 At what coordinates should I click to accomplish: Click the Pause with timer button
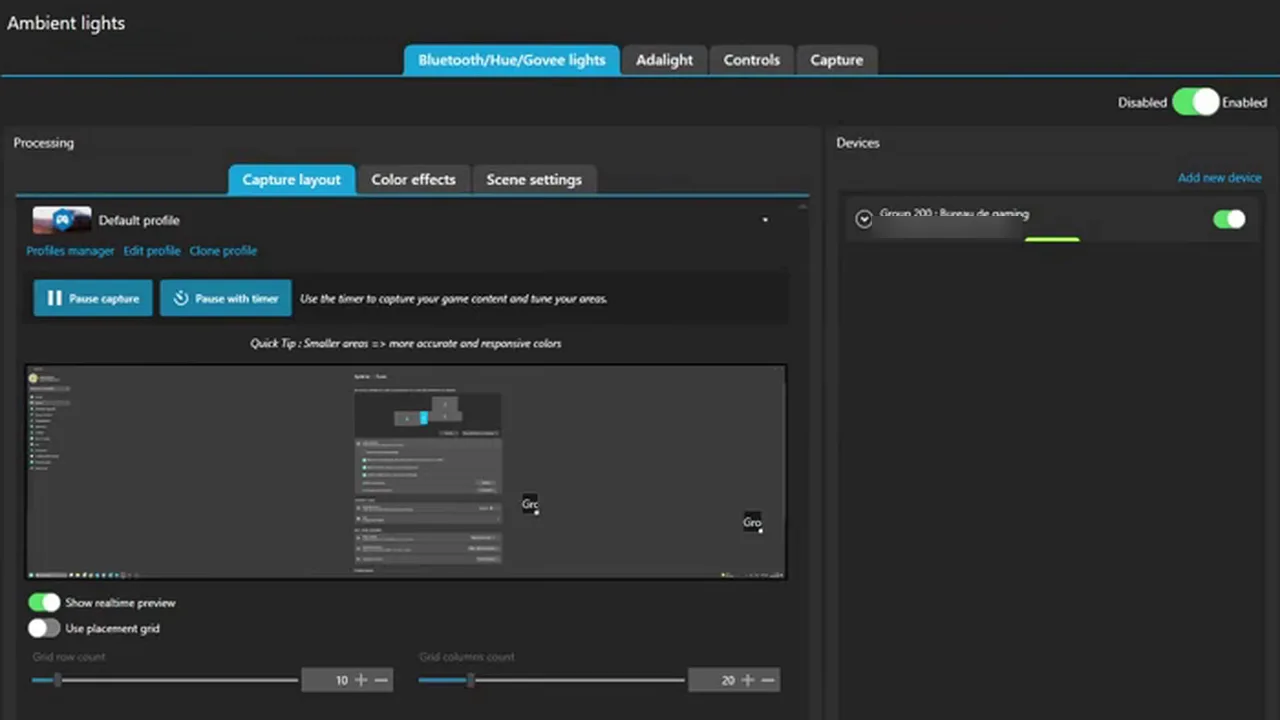(226, 298)
